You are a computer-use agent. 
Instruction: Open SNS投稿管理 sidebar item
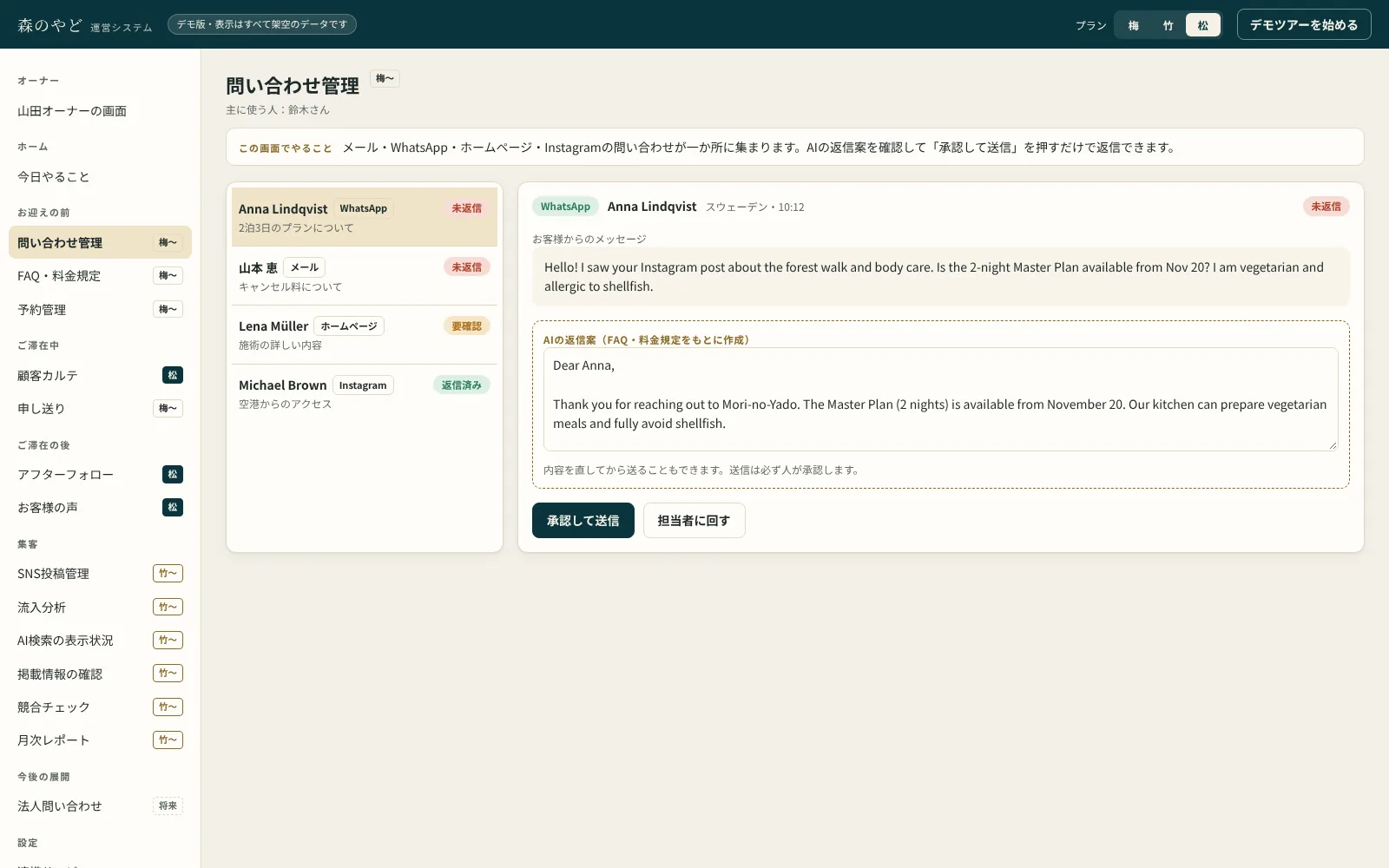(x=100, y=574)
